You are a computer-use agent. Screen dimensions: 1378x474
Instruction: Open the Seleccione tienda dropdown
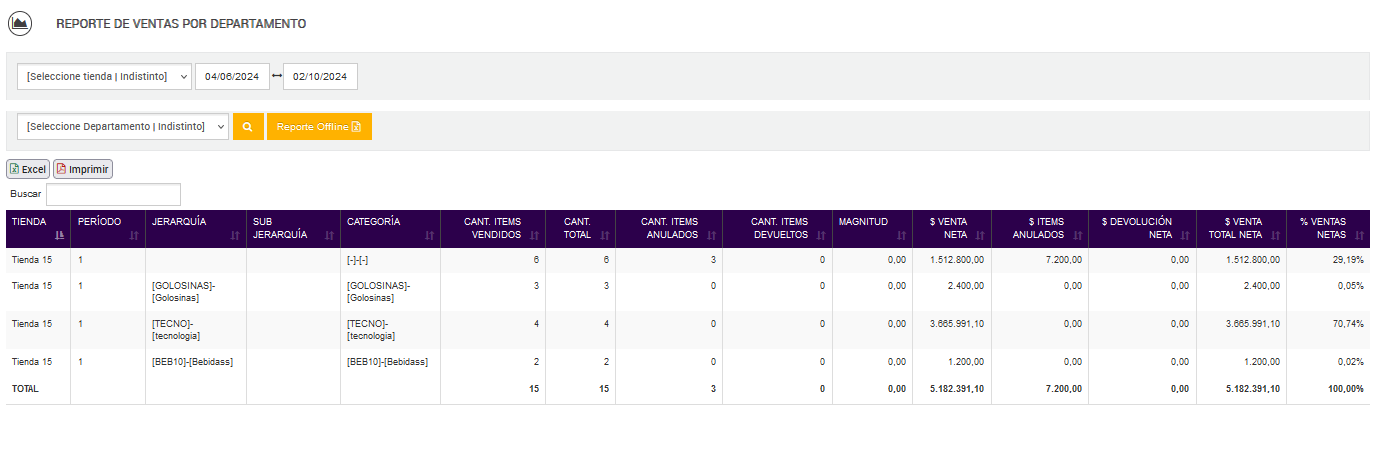tap(104, 77)
